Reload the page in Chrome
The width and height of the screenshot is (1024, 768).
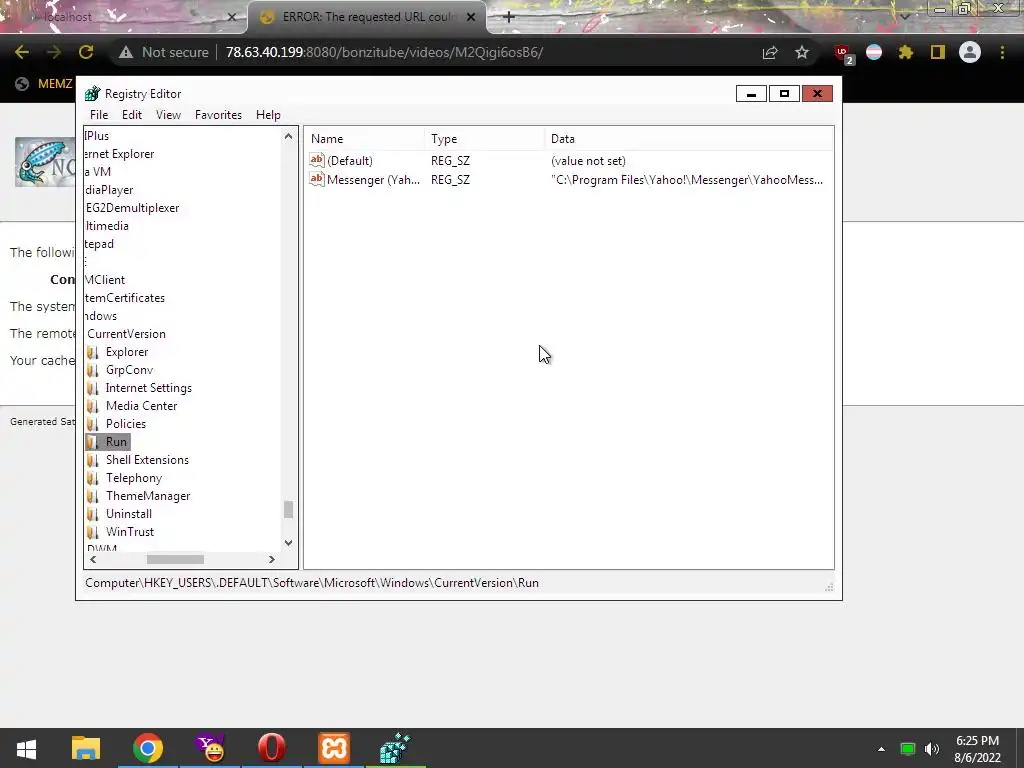pos(86,52)
